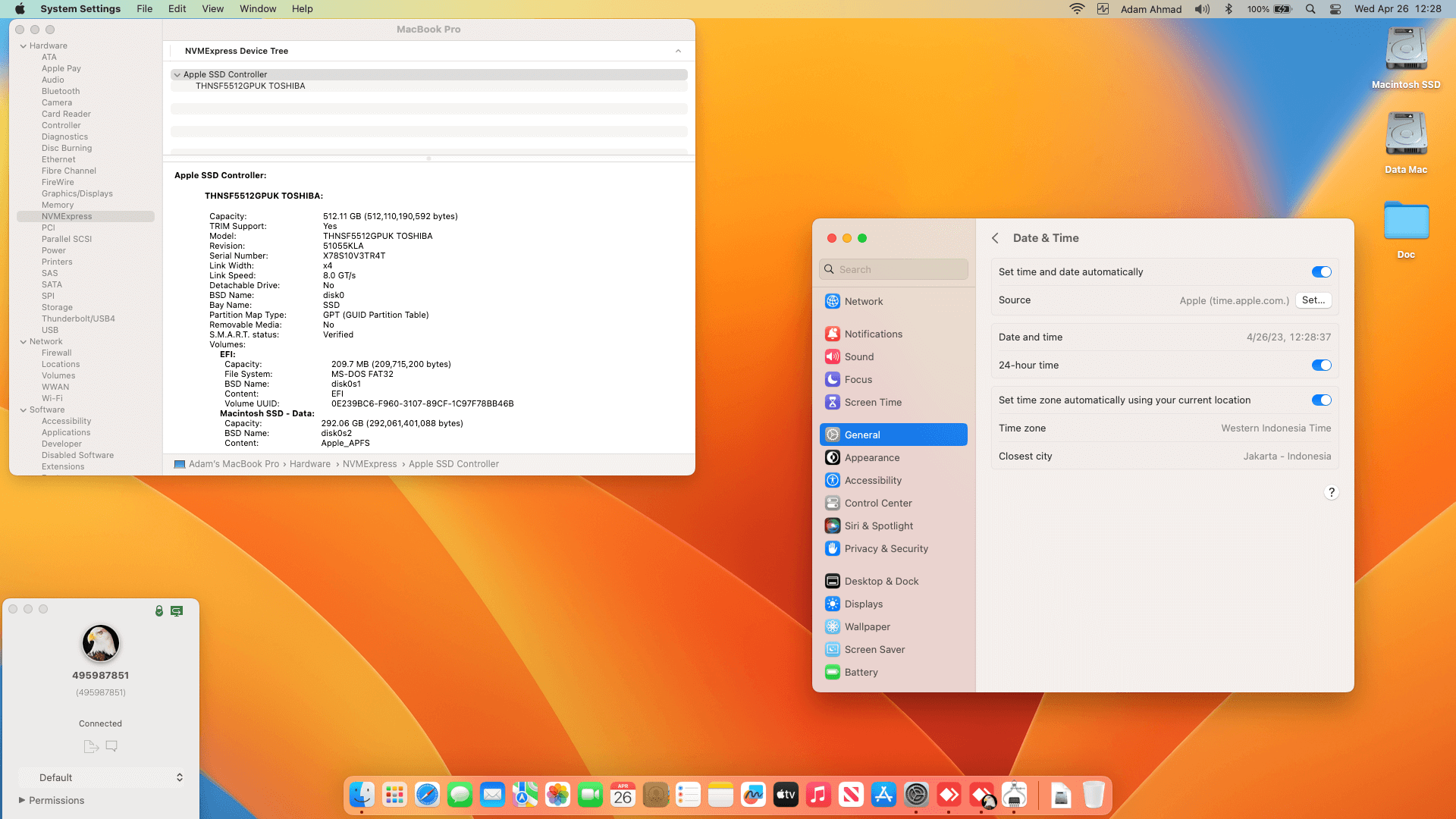Select Bluetooth in System Information sidebar
This screenshot has height=819, width=1456.
(61, 92)
